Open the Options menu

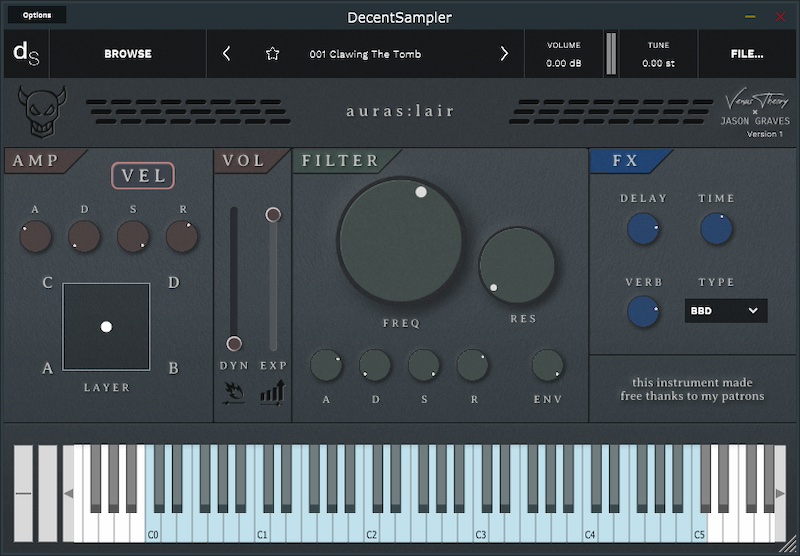point(37,15)
